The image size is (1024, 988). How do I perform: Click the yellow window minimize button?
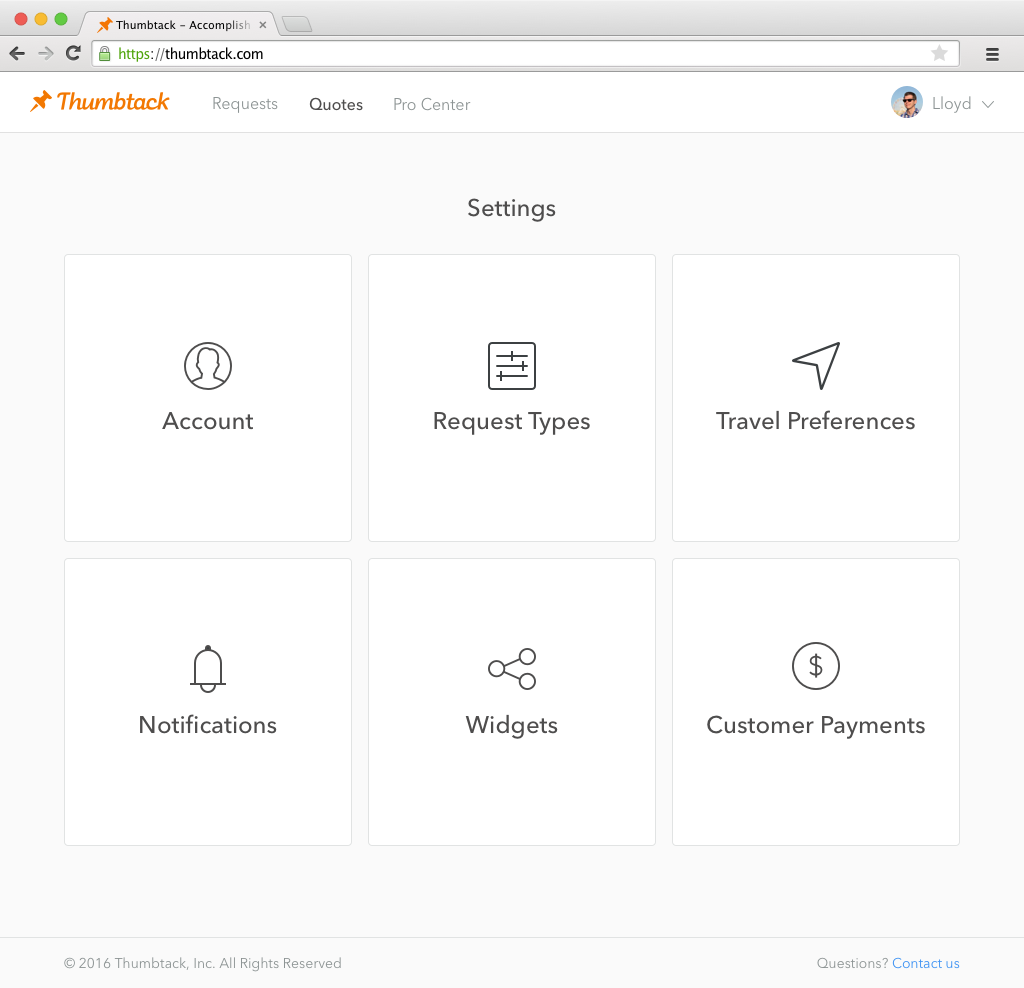(x=40, y=19)
